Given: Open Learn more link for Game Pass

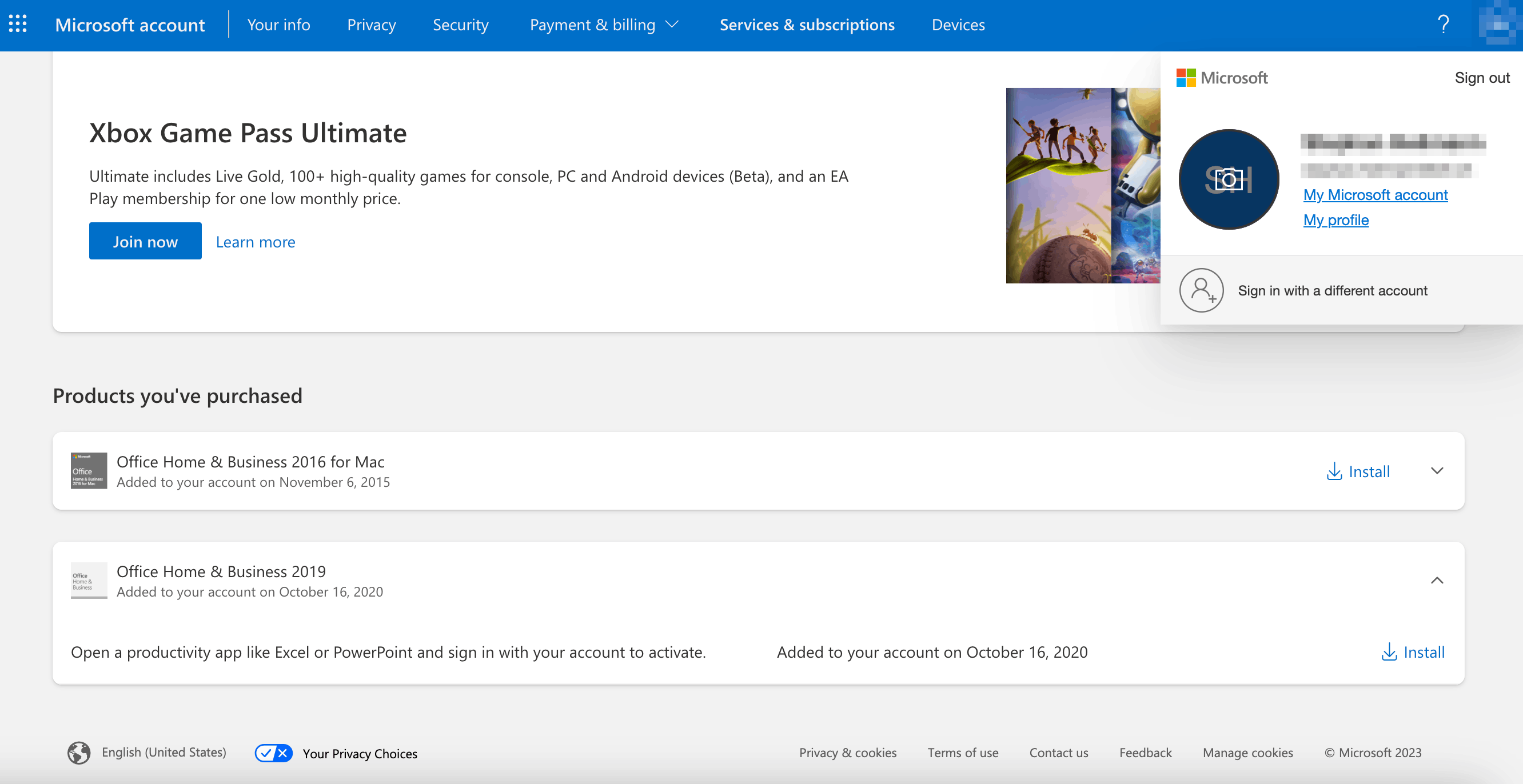Looking at the screenshot, I should click(x=256, y=242).
